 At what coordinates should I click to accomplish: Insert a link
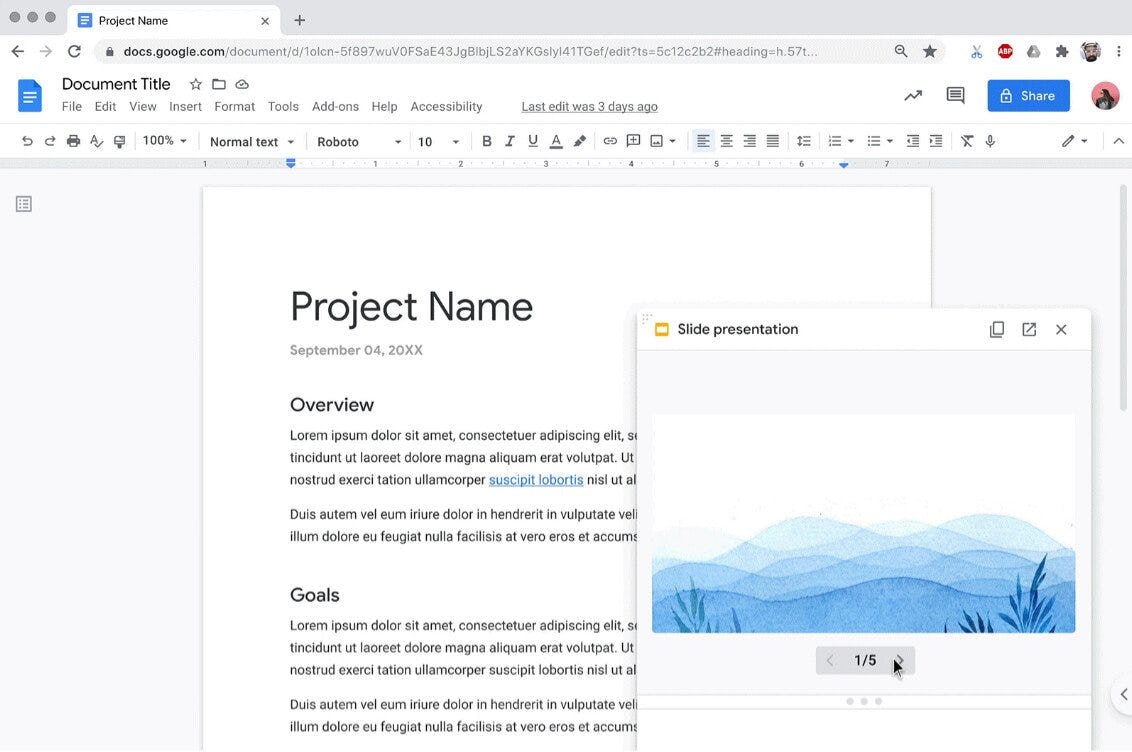click(x=610, y=141)
